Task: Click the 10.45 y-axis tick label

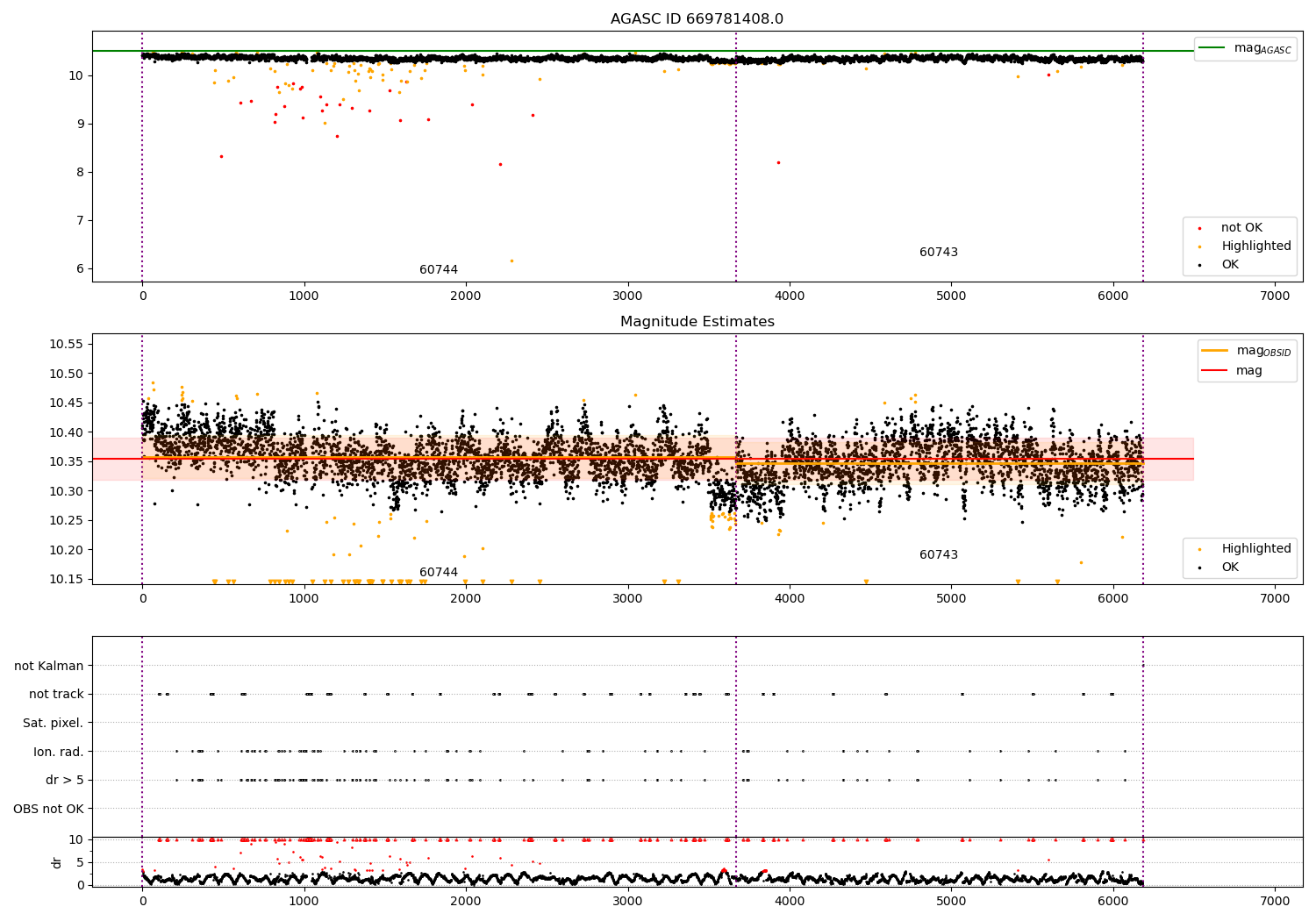Action: coord(66,403)
